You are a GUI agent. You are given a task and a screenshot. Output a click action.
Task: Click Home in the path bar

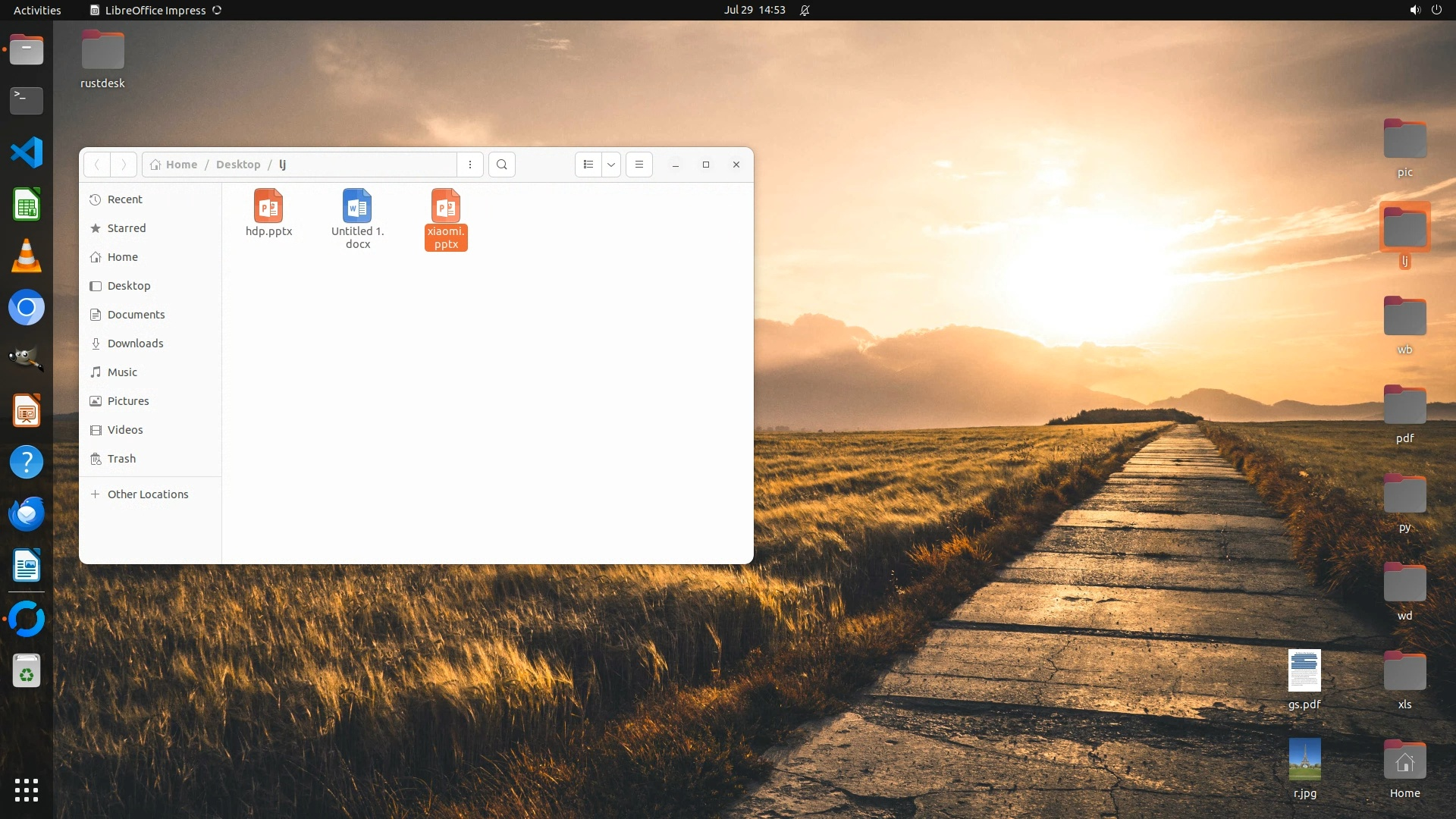tap(181, 165)
